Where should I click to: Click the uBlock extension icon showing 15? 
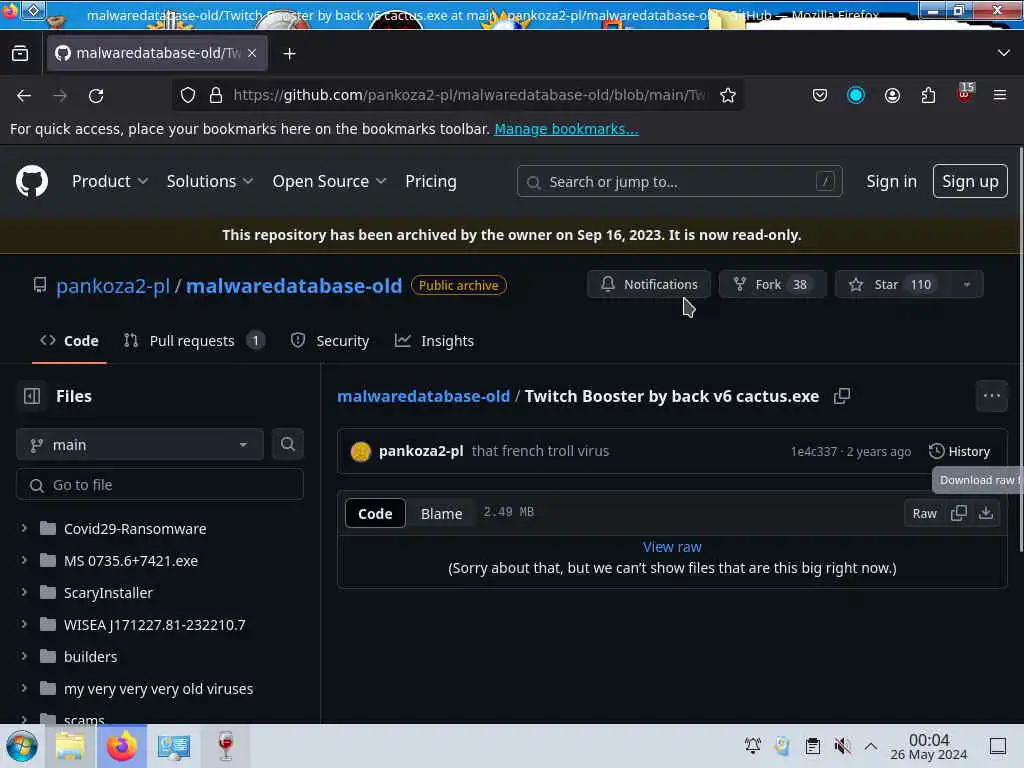pos(965,93)
